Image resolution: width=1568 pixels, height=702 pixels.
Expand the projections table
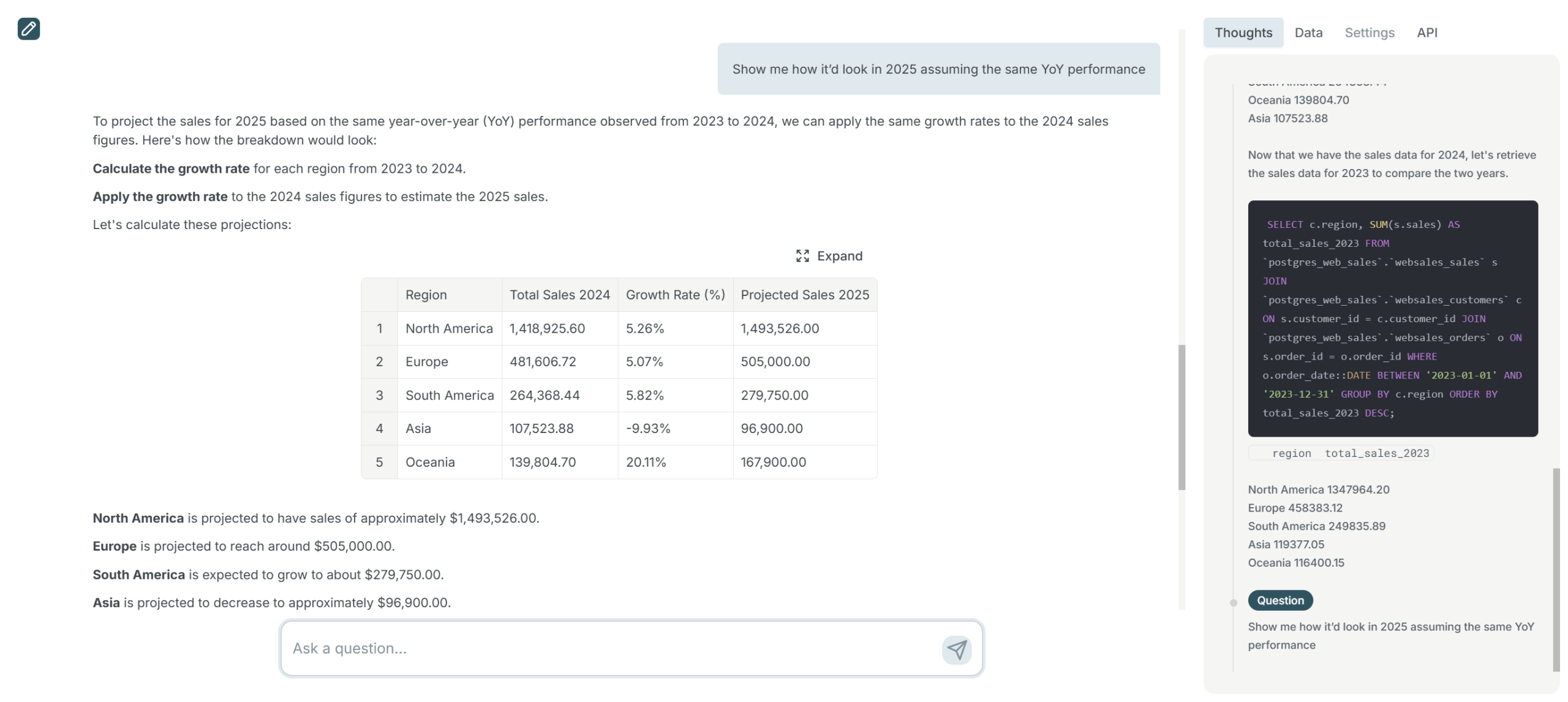(839, 256)
